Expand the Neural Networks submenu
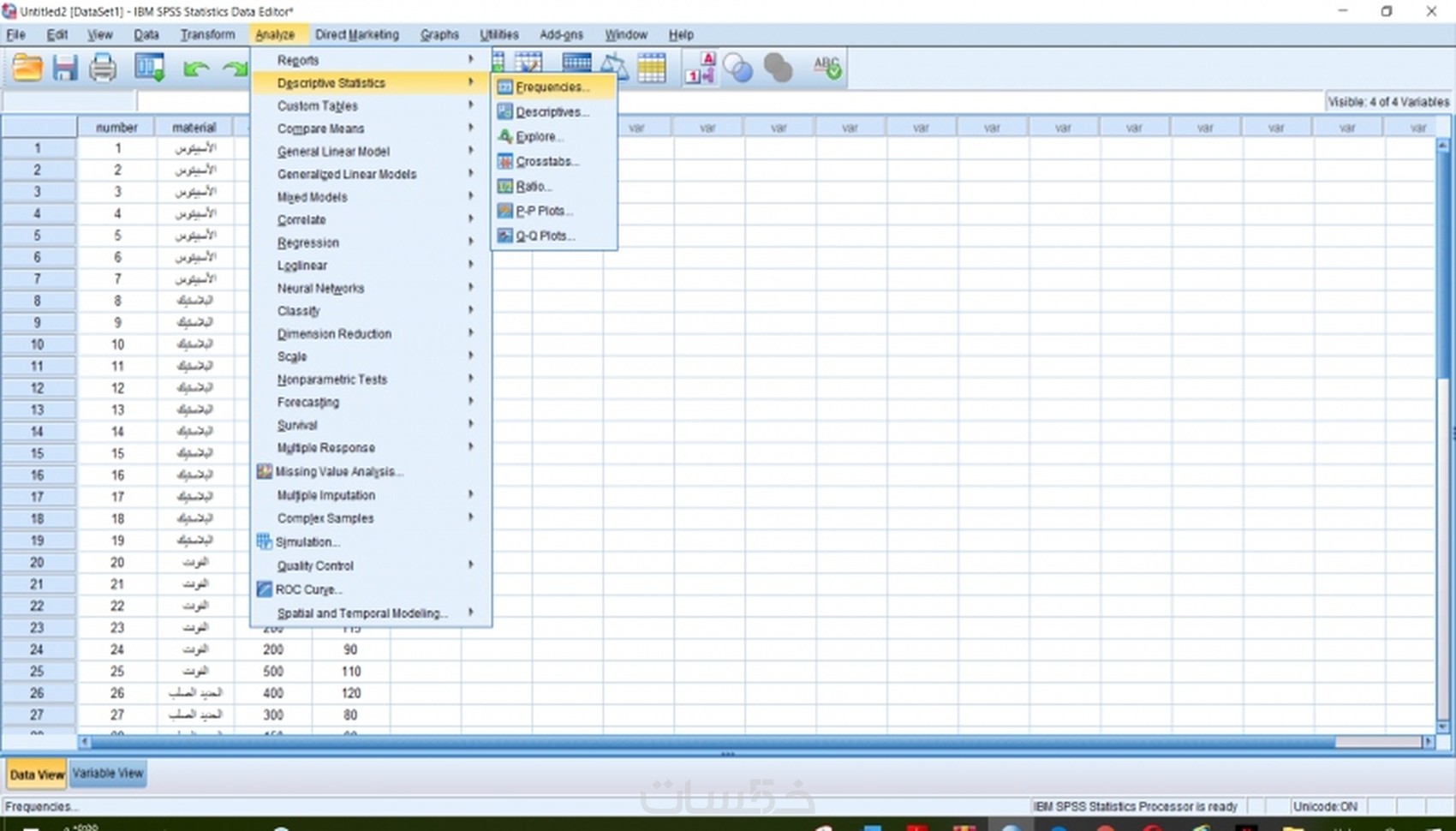 pos(370,289)
